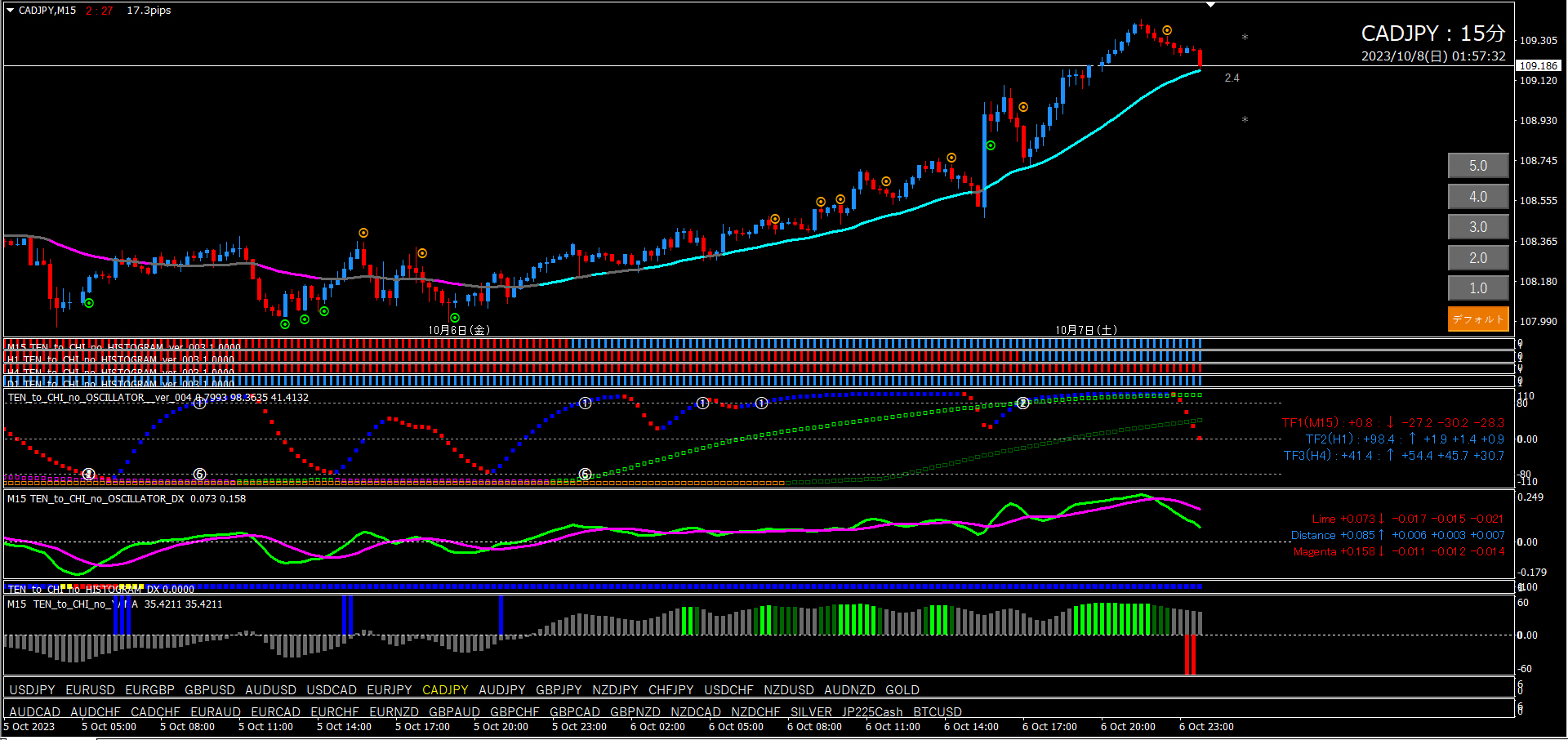Switch chart to GBPJPY
This screenshot has width=1568, height=740.
point(559,690)
